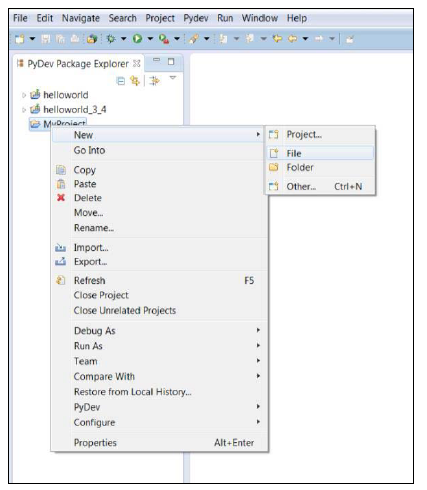
Task: Choose Export... in the context menu
Action: pyautogui.click(x=159, y=262)
